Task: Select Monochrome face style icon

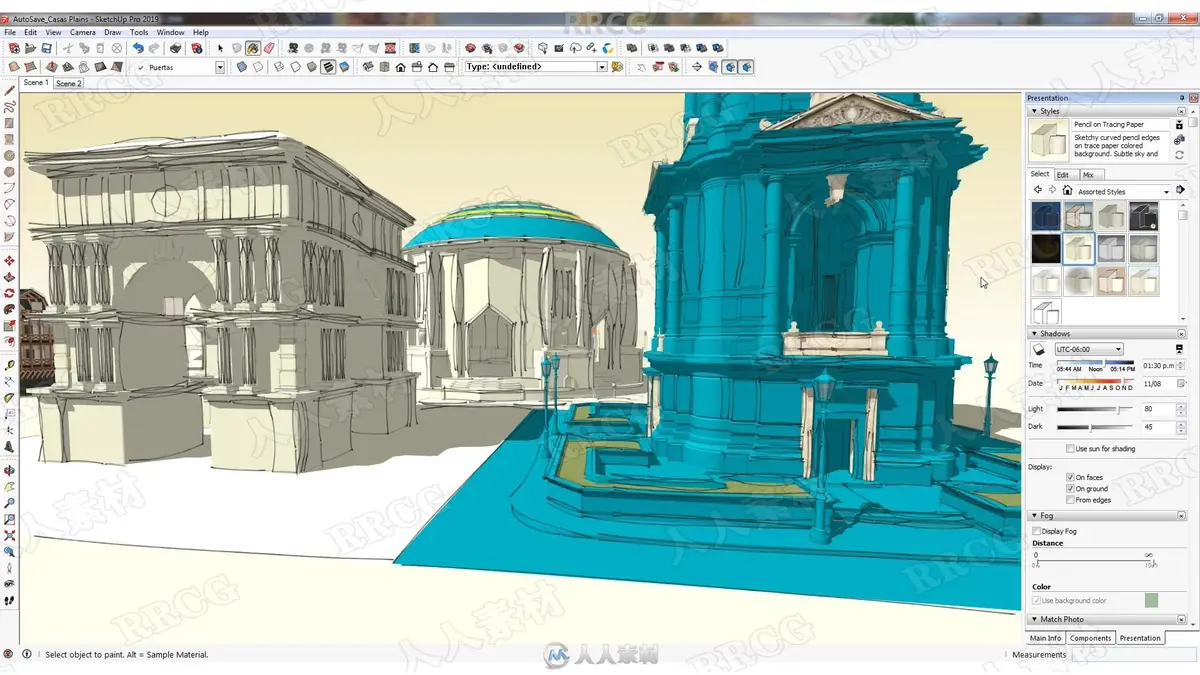Action: tap(344, 67)
